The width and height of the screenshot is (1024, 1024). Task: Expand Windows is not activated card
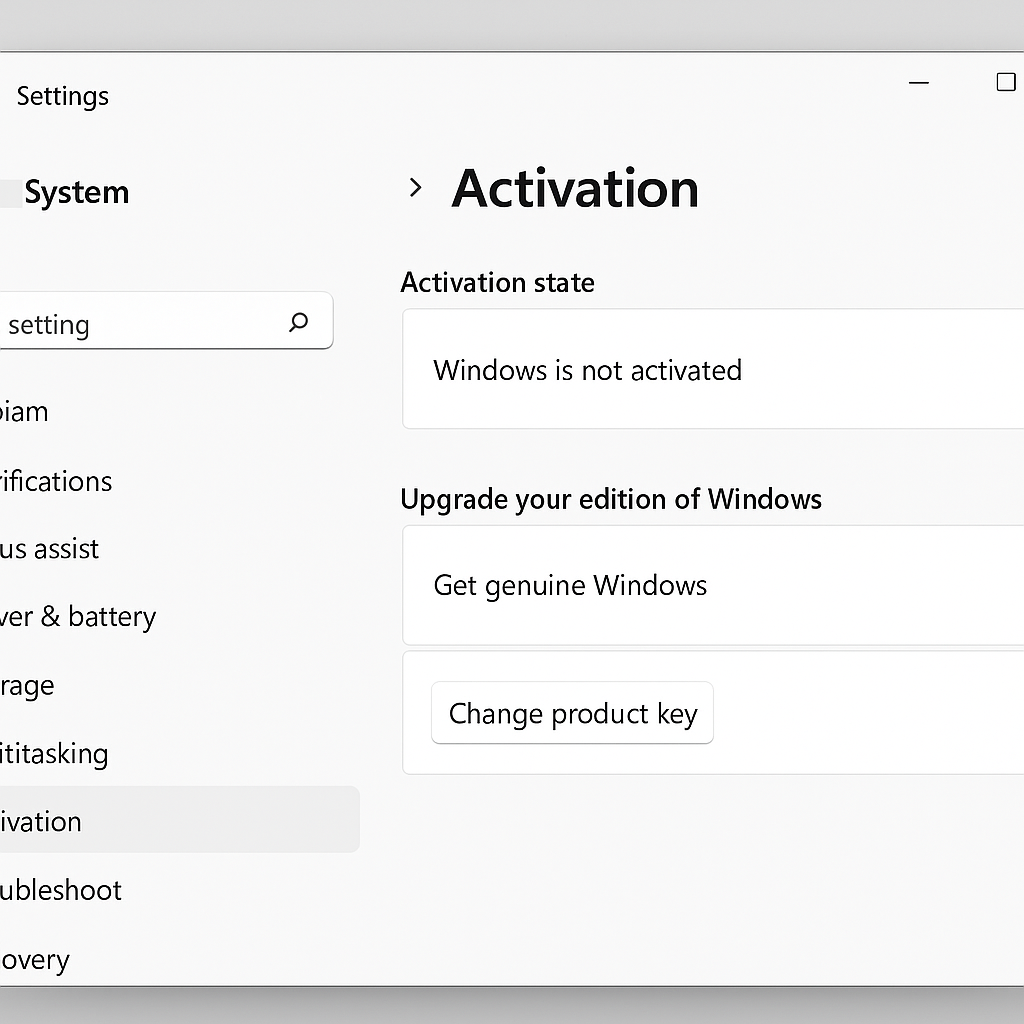point(713,369)
